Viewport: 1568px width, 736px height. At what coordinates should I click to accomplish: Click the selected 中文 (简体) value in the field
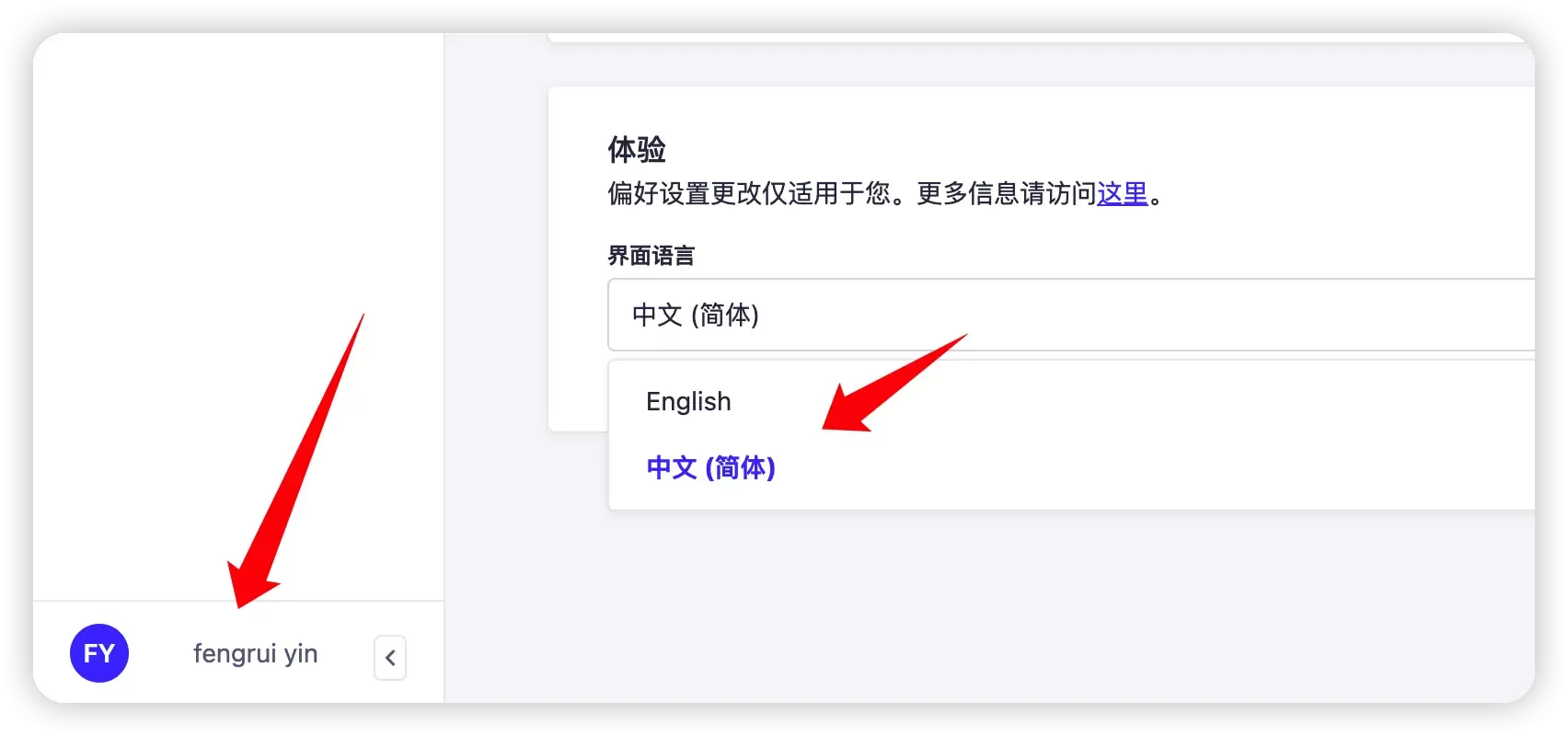(x=696, y=316)
